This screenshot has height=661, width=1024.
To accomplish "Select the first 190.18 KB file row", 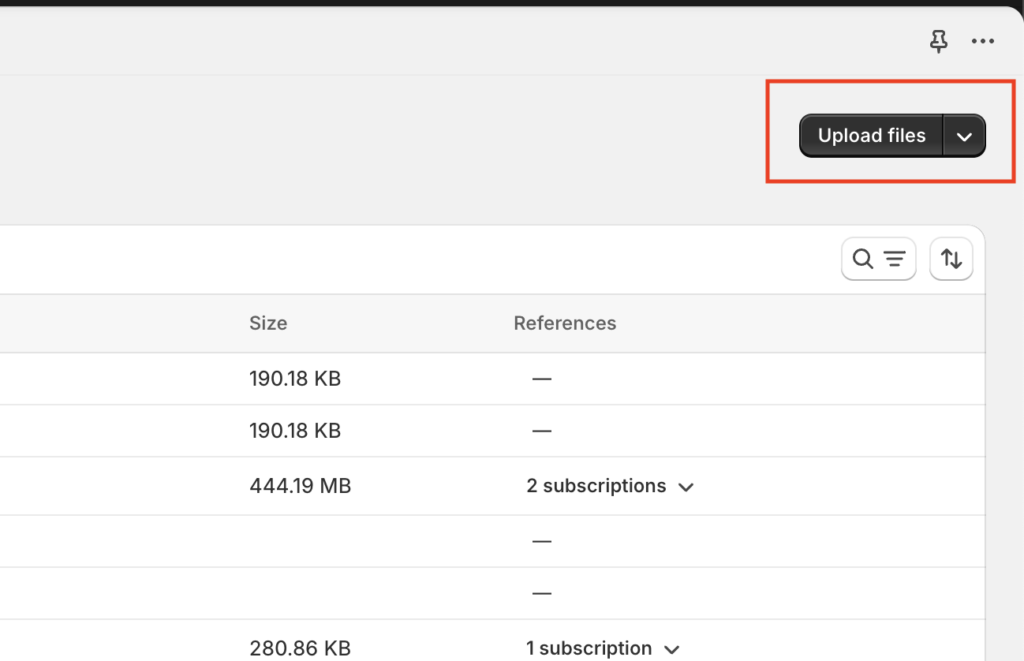I will [492, 379].
